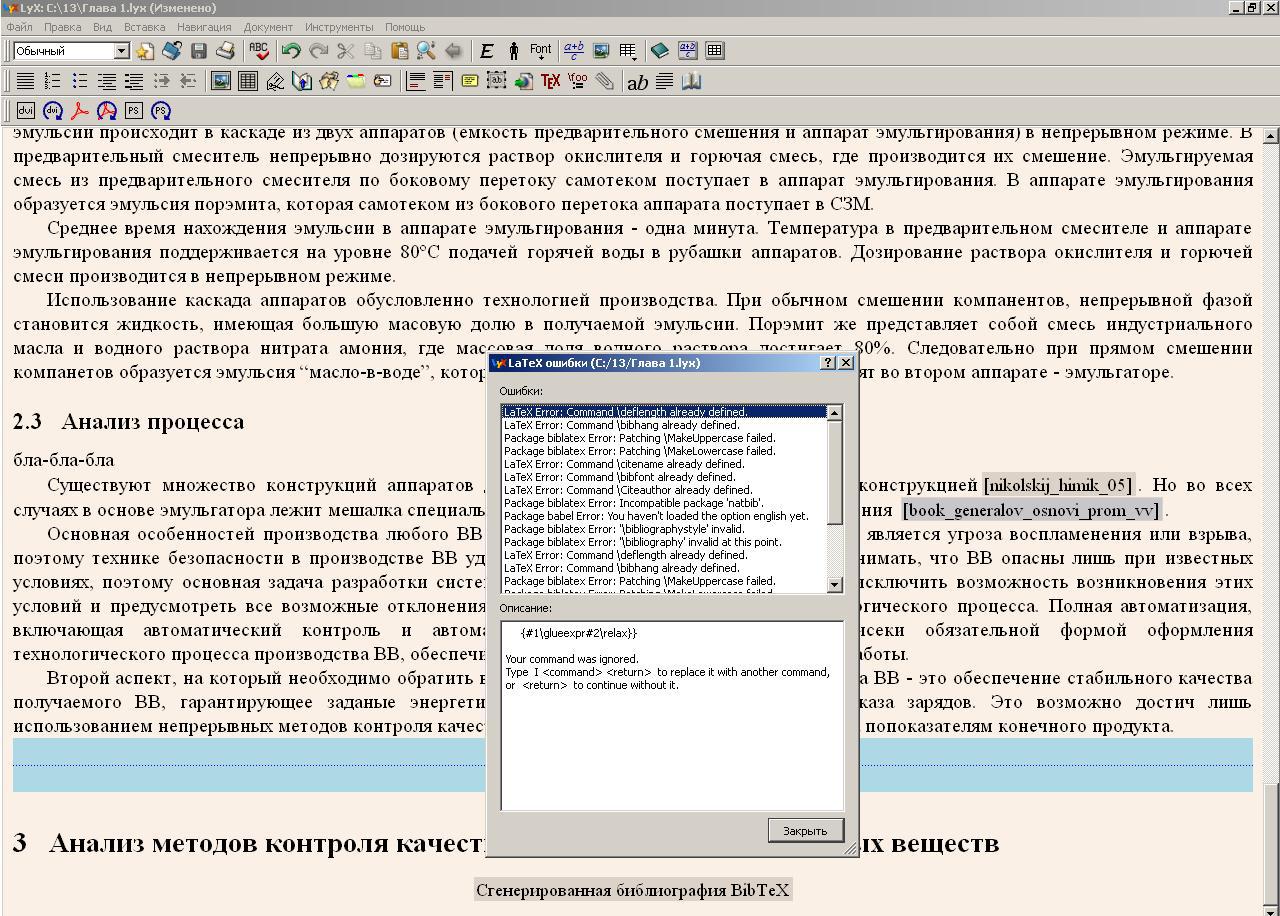
Task: Click the New document icon
Action: [x=146, y=51]
